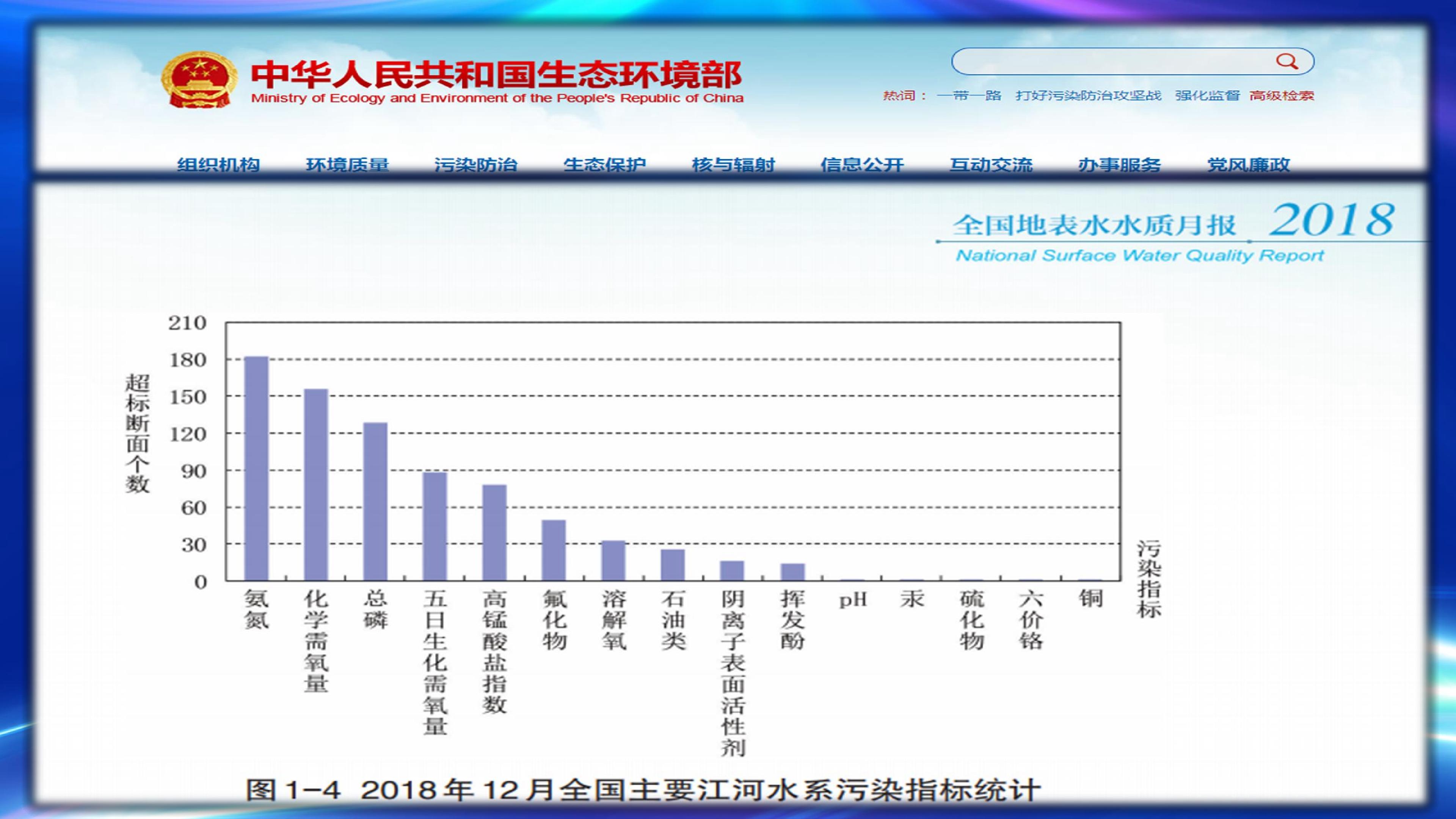Screen dimensions: 1456x819
Task: Click the 全国地表水水质月报 heading
Action: (x=1094, y=225)
